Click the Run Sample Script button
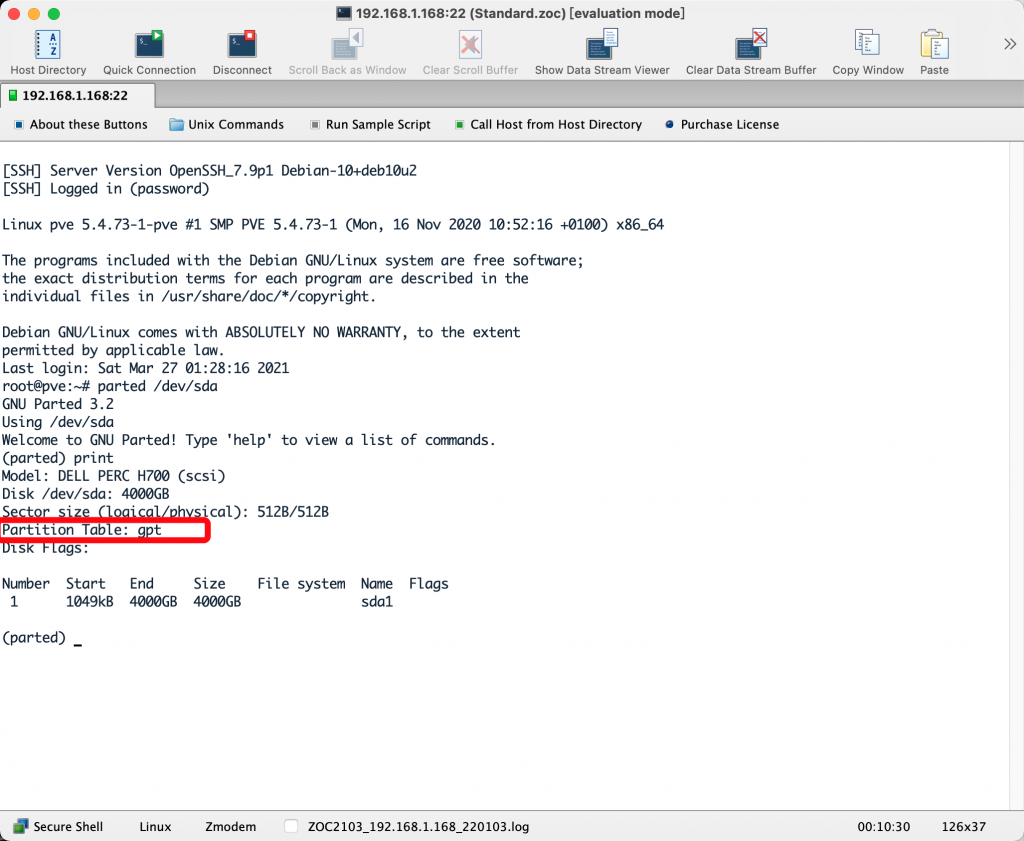Screen dimensions: 1024x841 pyautogui.click(x=370, y=125)
